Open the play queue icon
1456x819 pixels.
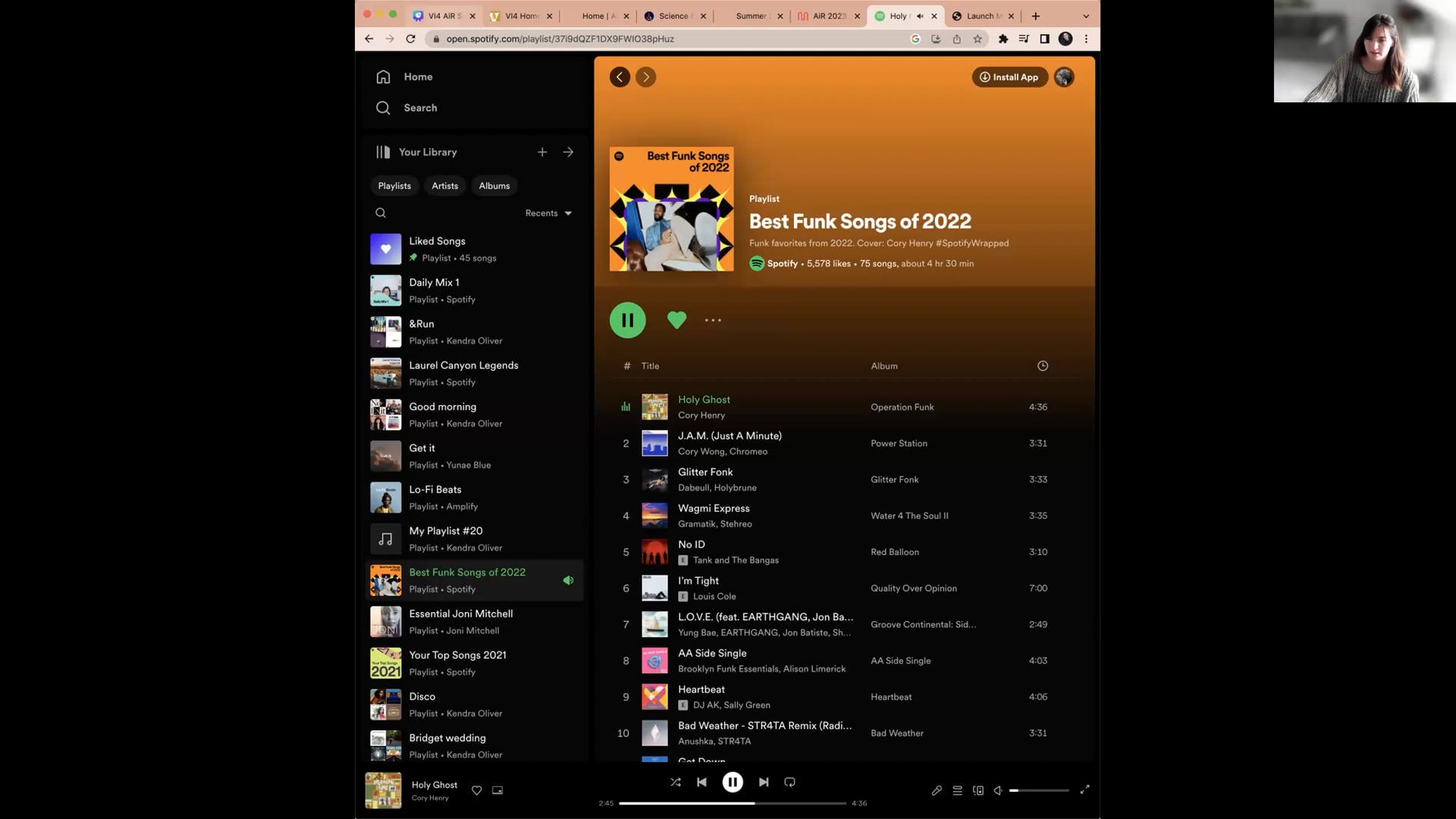tap(957, 790)
